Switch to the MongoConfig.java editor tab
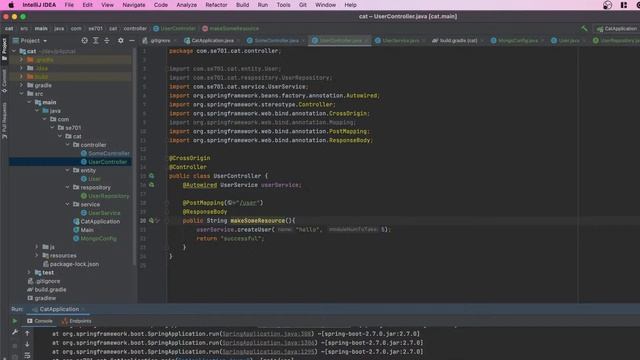The image size is (640, 360). (517, 40)
